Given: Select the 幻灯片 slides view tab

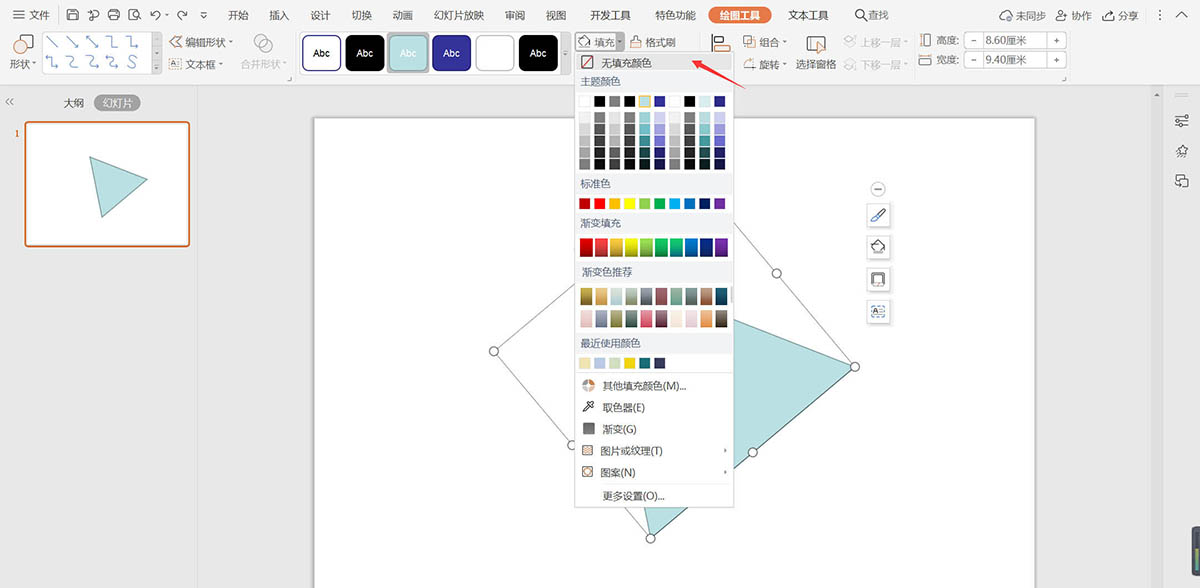Looking at the screenshot, I should tap(118, 103).
